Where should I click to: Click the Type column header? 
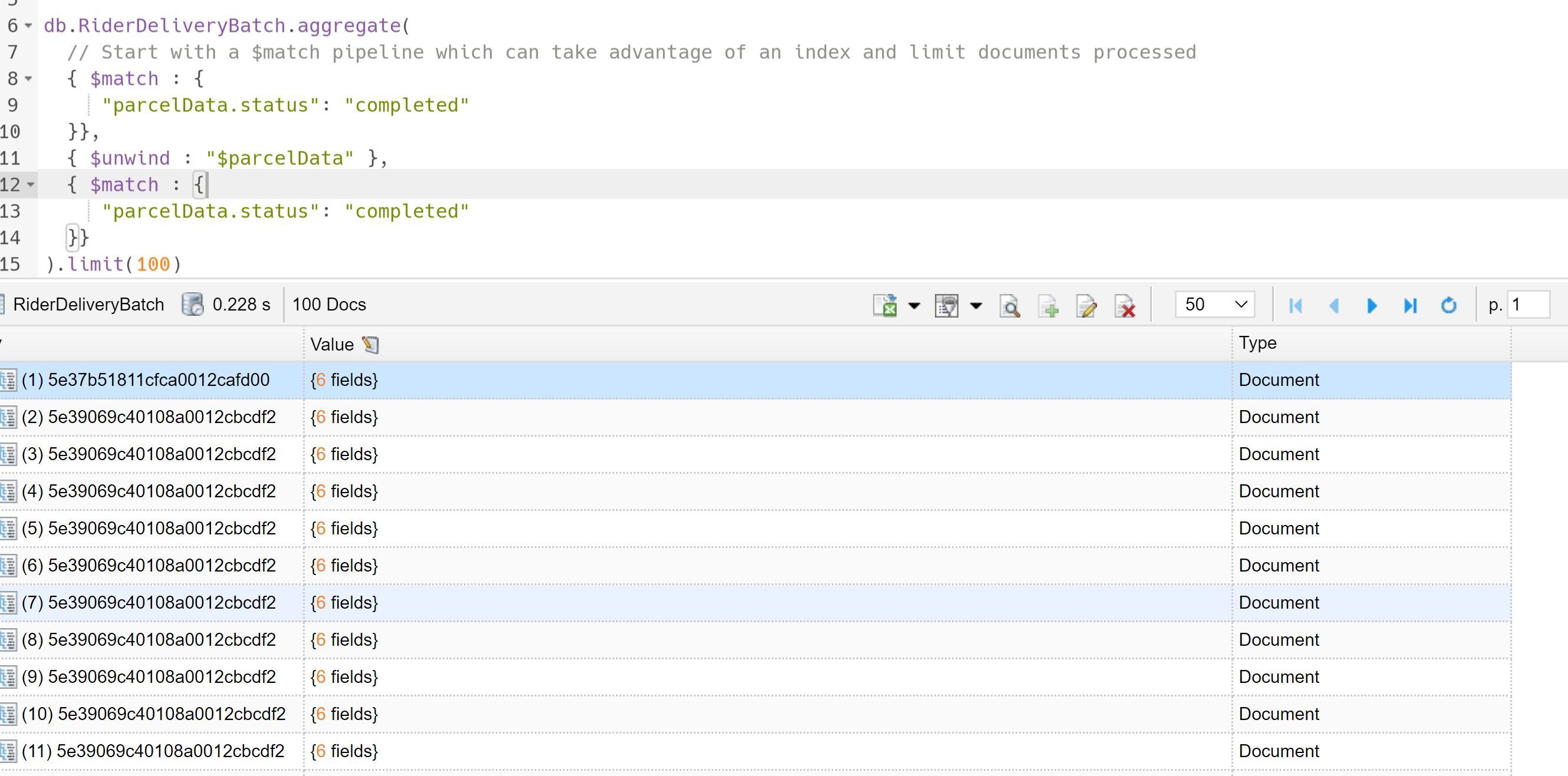tap(1257, 344)
